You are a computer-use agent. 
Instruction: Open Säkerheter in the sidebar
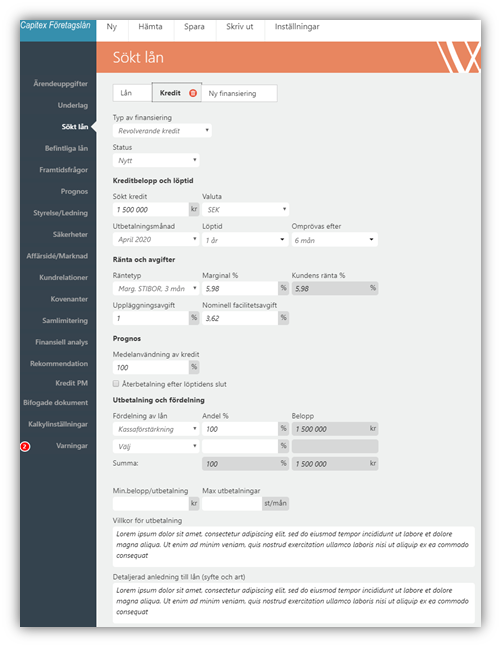pyautogui.click(x=70, y=234)
